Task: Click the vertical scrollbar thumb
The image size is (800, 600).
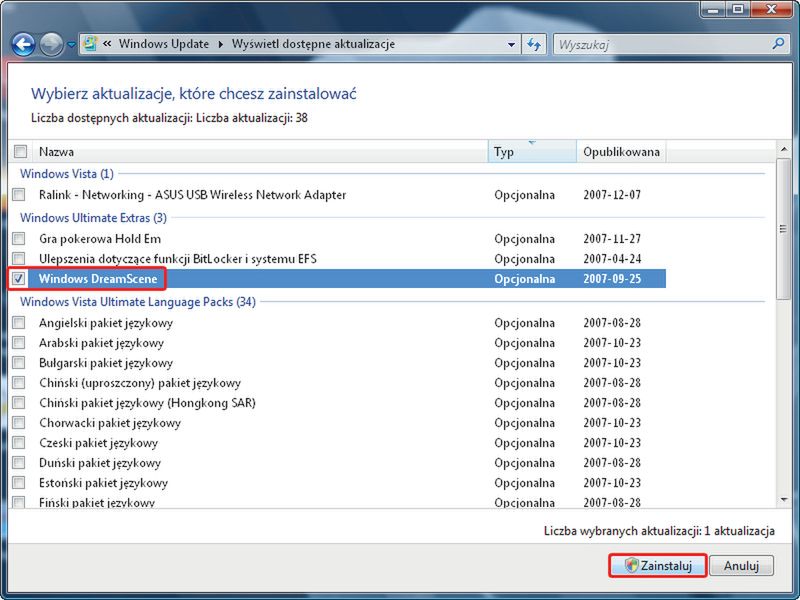Action: [784, 229]
